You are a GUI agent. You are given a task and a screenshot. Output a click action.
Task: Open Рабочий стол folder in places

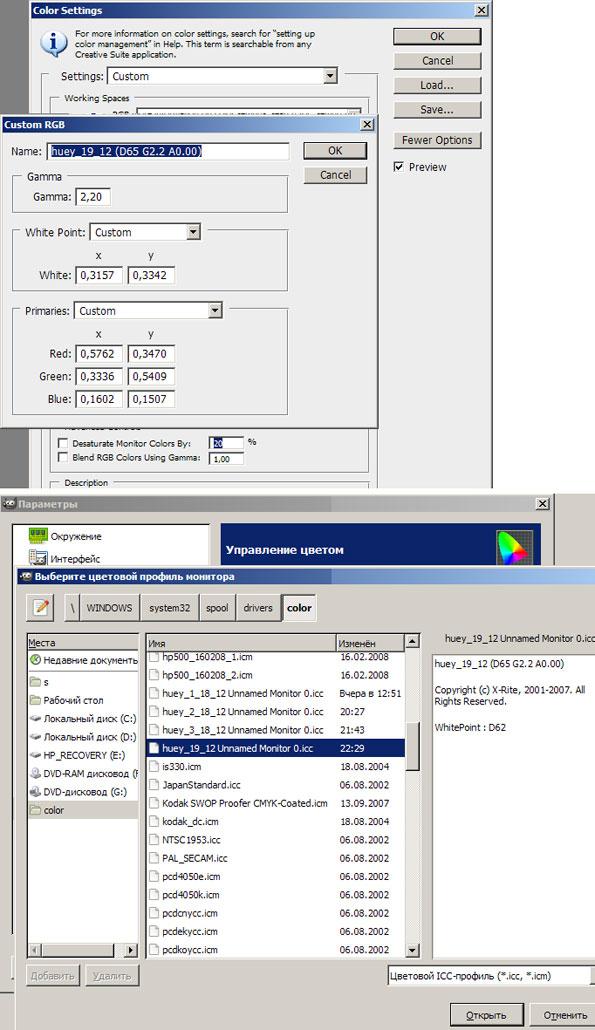pyautogui.click(x=83, y=700)
